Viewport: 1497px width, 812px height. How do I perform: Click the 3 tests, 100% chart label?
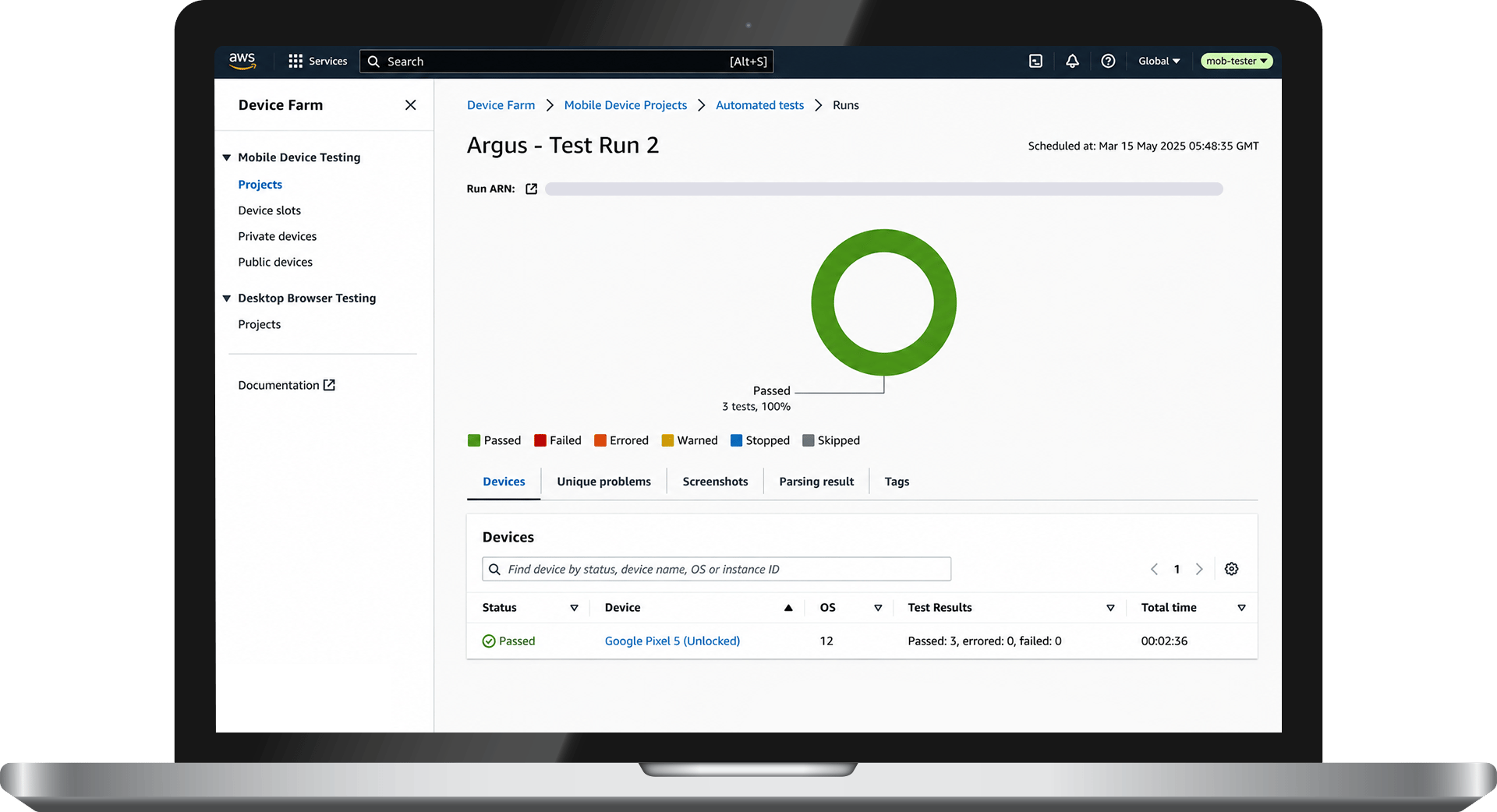tap(756, 406)
